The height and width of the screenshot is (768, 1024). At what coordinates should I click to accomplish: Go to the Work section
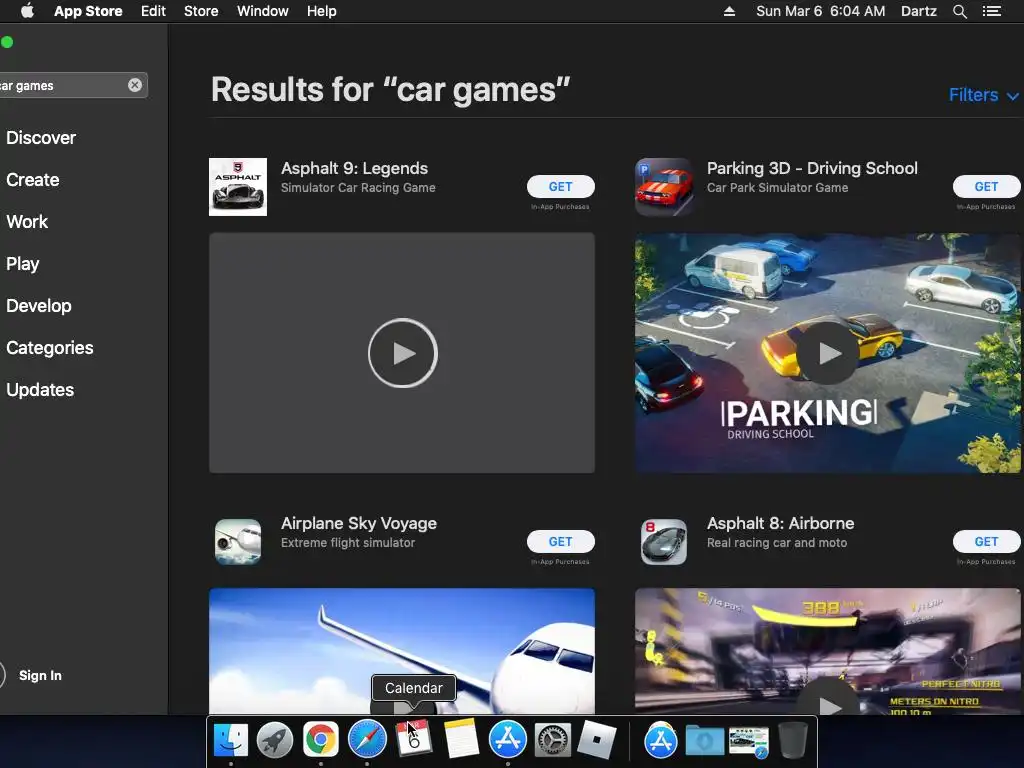pos(27,222)
